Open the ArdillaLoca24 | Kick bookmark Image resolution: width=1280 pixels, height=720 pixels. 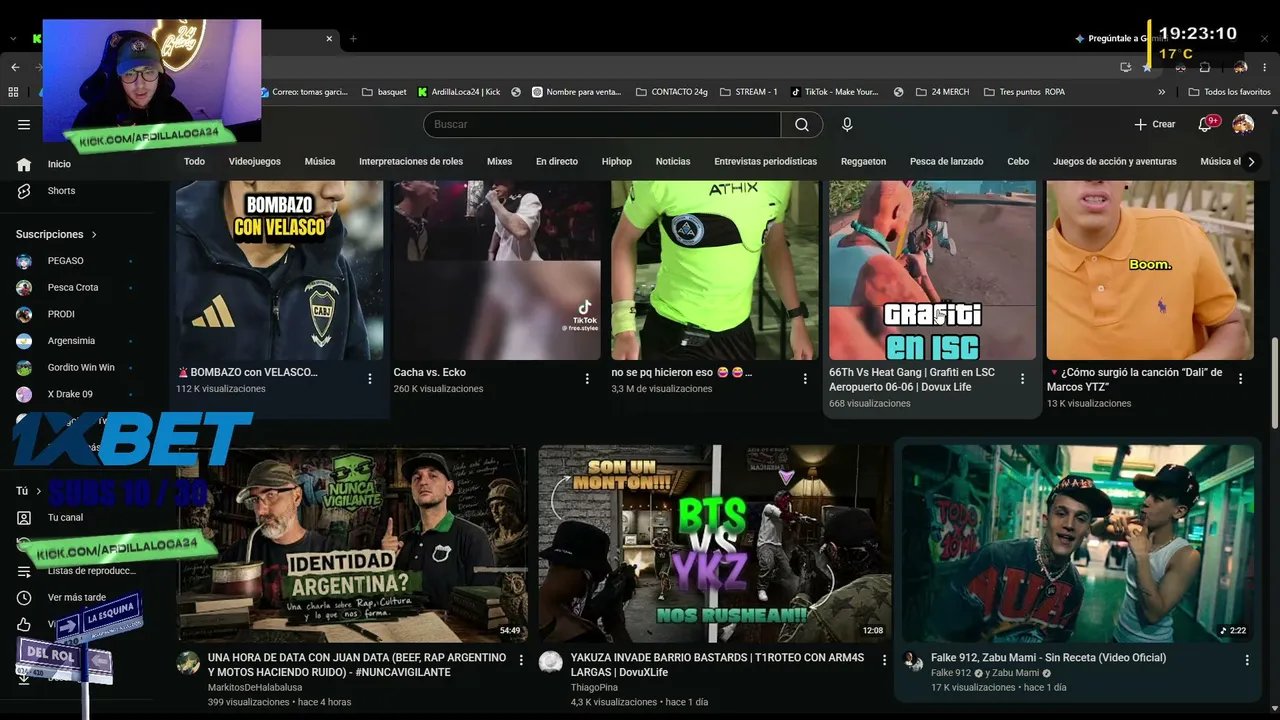pyautogui.click(x=459, y=92)
